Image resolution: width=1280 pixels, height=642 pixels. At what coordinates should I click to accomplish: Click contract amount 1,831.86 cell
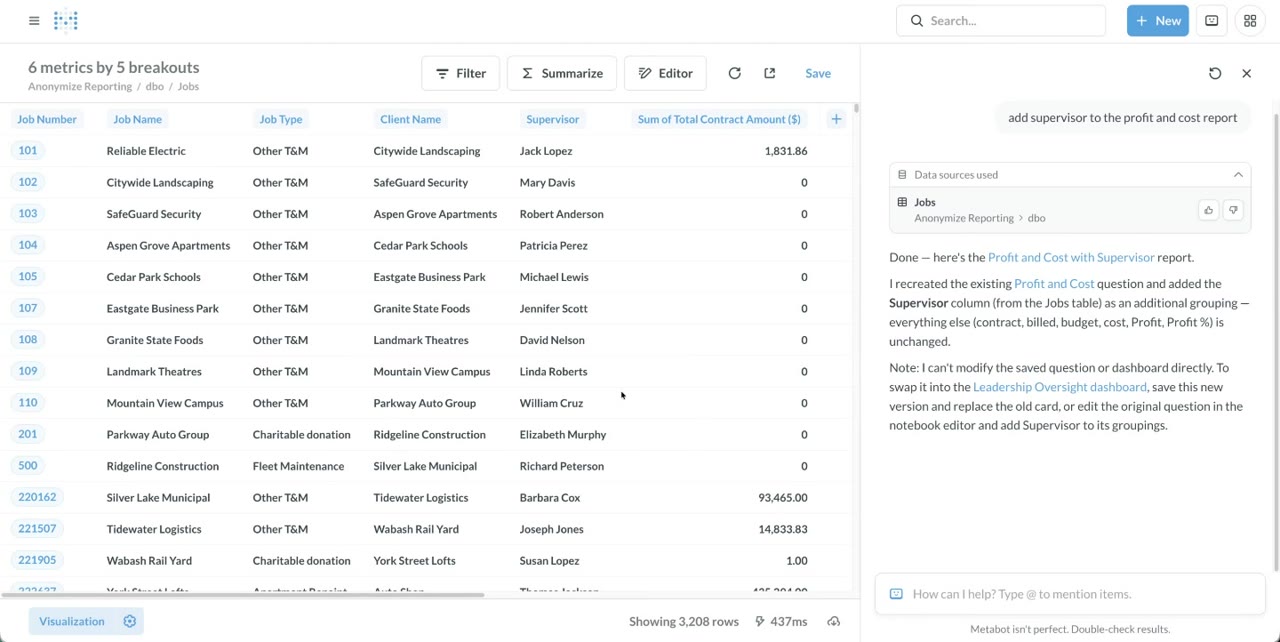pos(786,151)
